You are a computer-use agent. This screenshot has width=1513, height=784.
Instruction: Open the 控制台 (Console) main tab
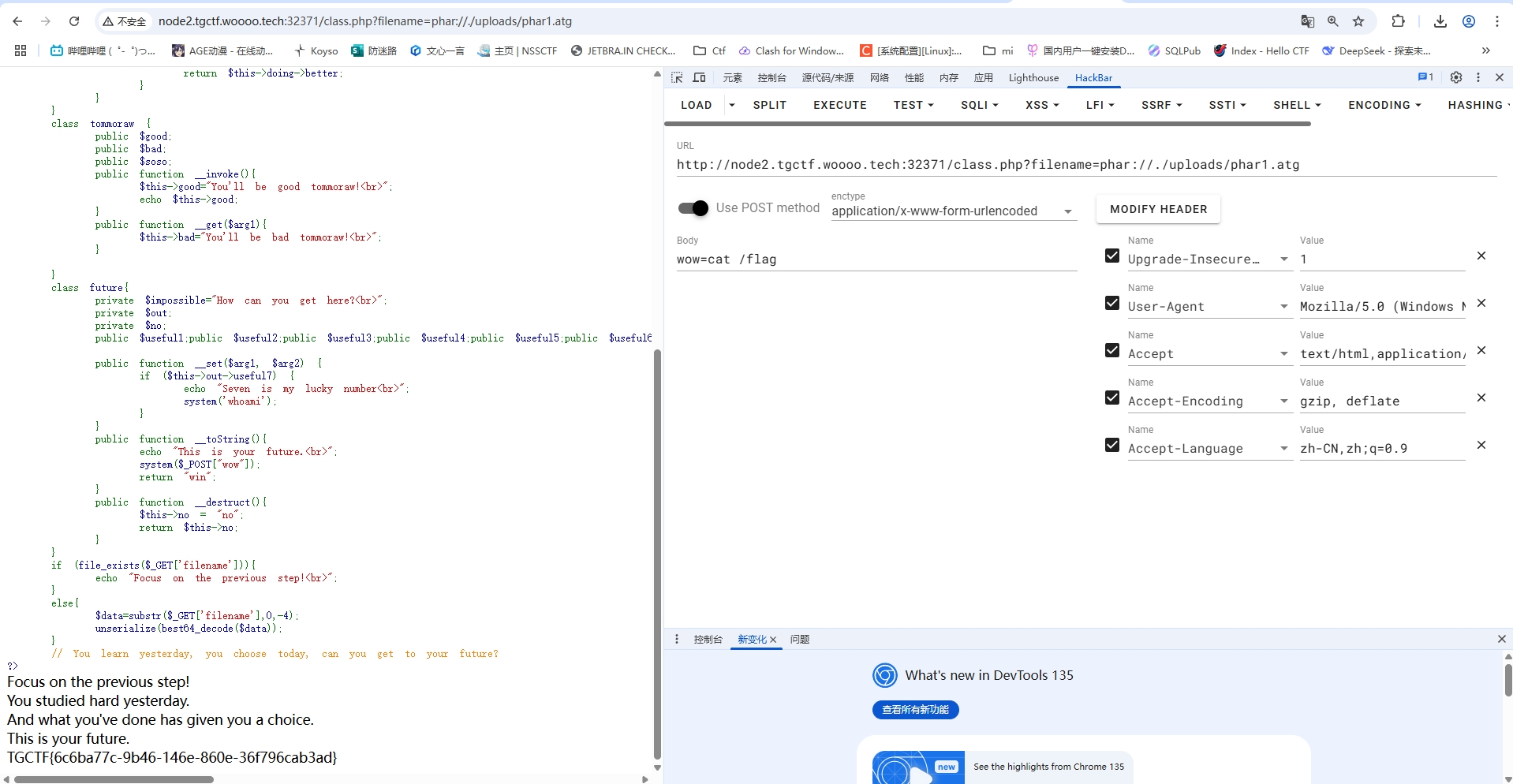(x=771, y=77)
